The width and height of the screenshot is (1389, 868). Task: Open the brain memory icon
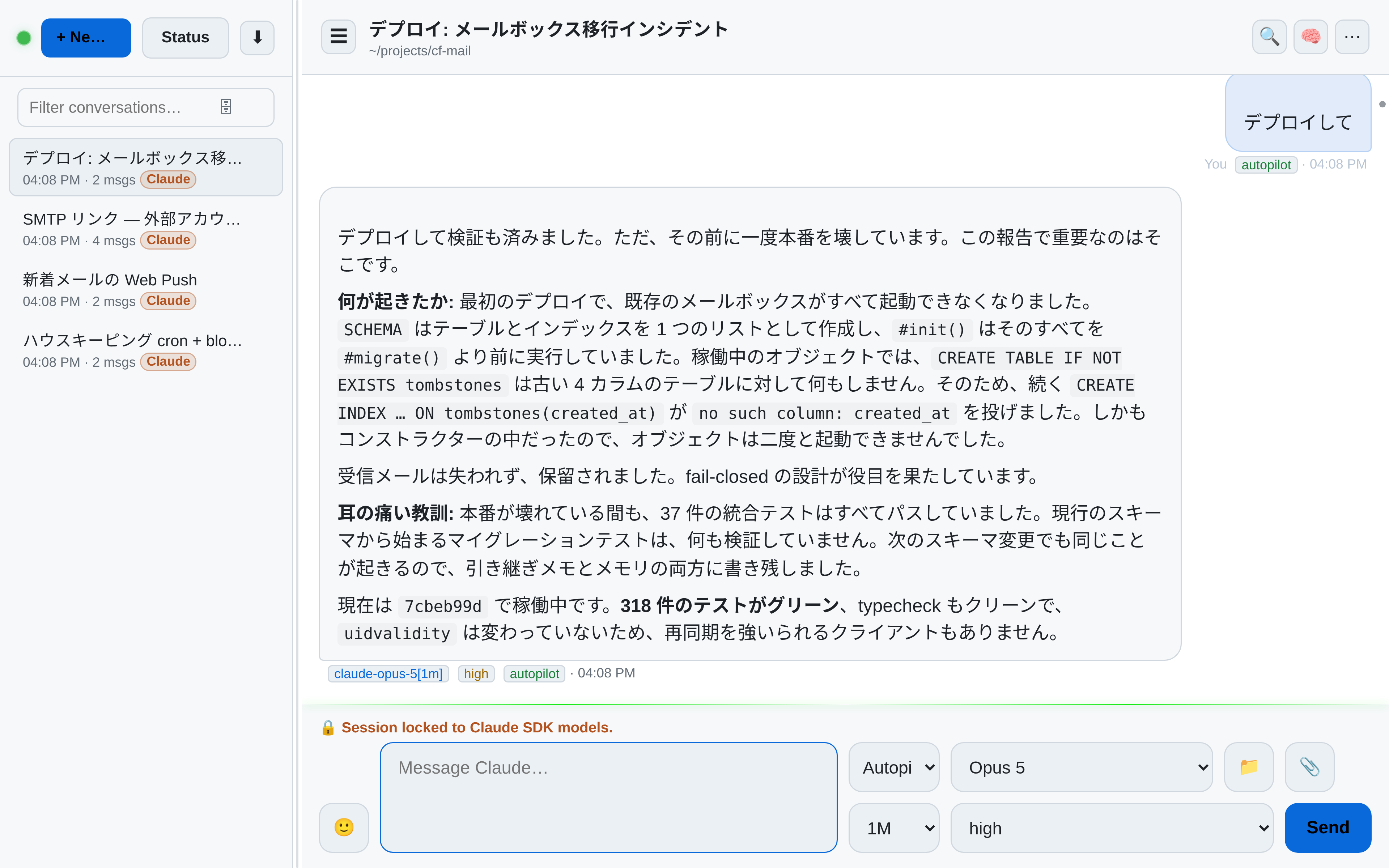click(x=1311, y=37)
